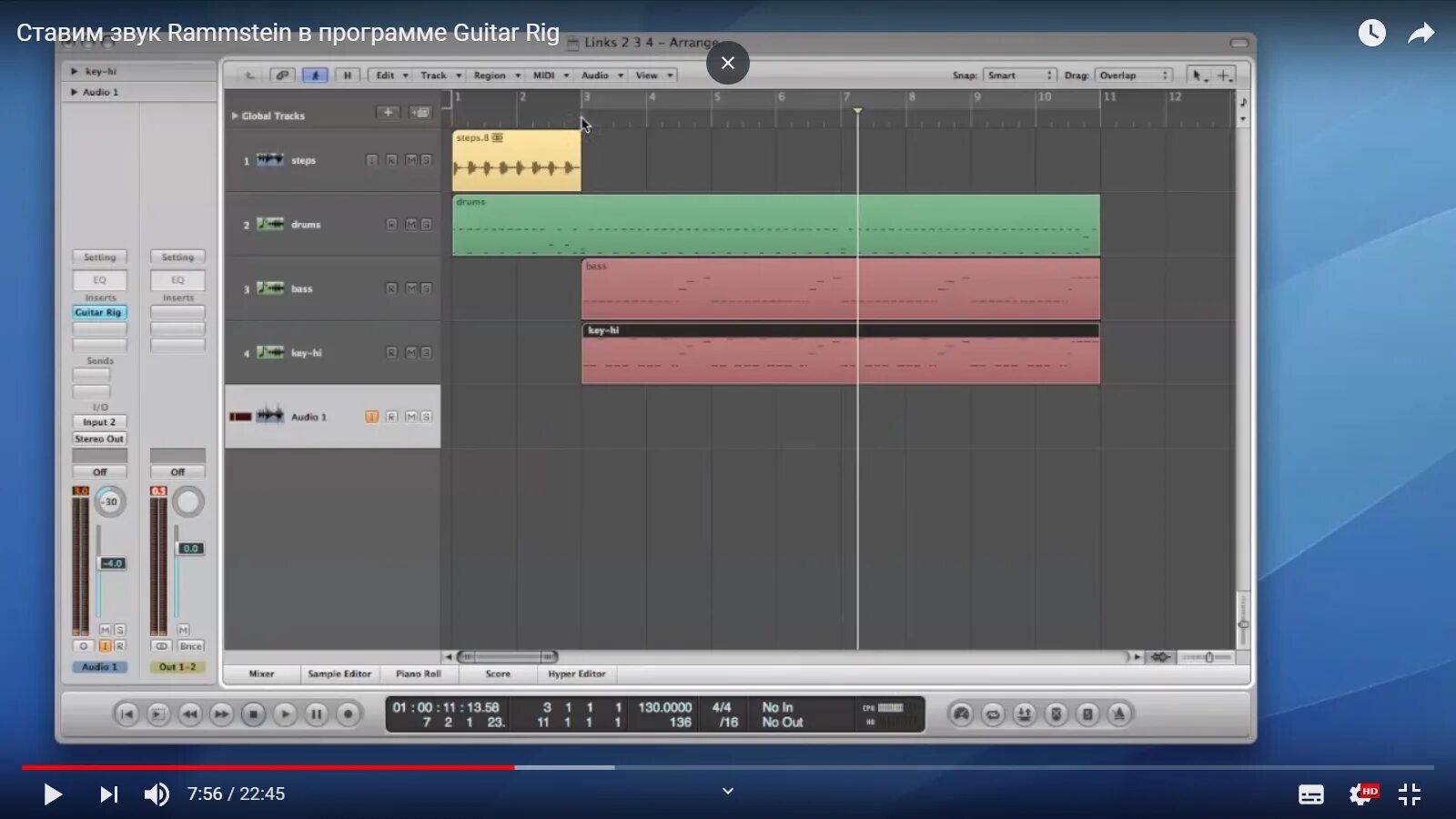Toggle the Catch playhead button
Screen dimensions: 1456x819
315,76
